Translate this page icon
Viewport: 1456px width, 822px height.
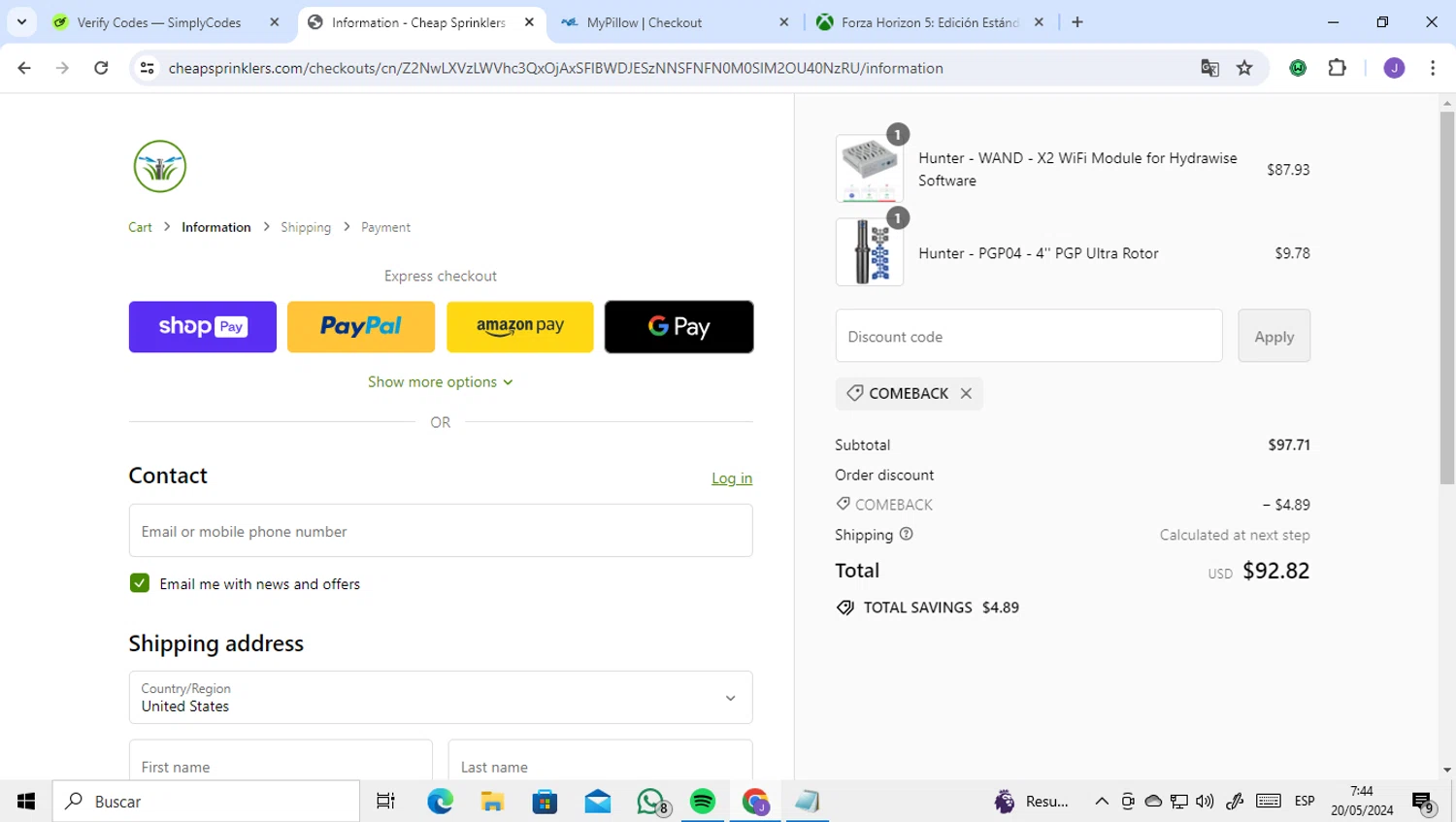1209,68
